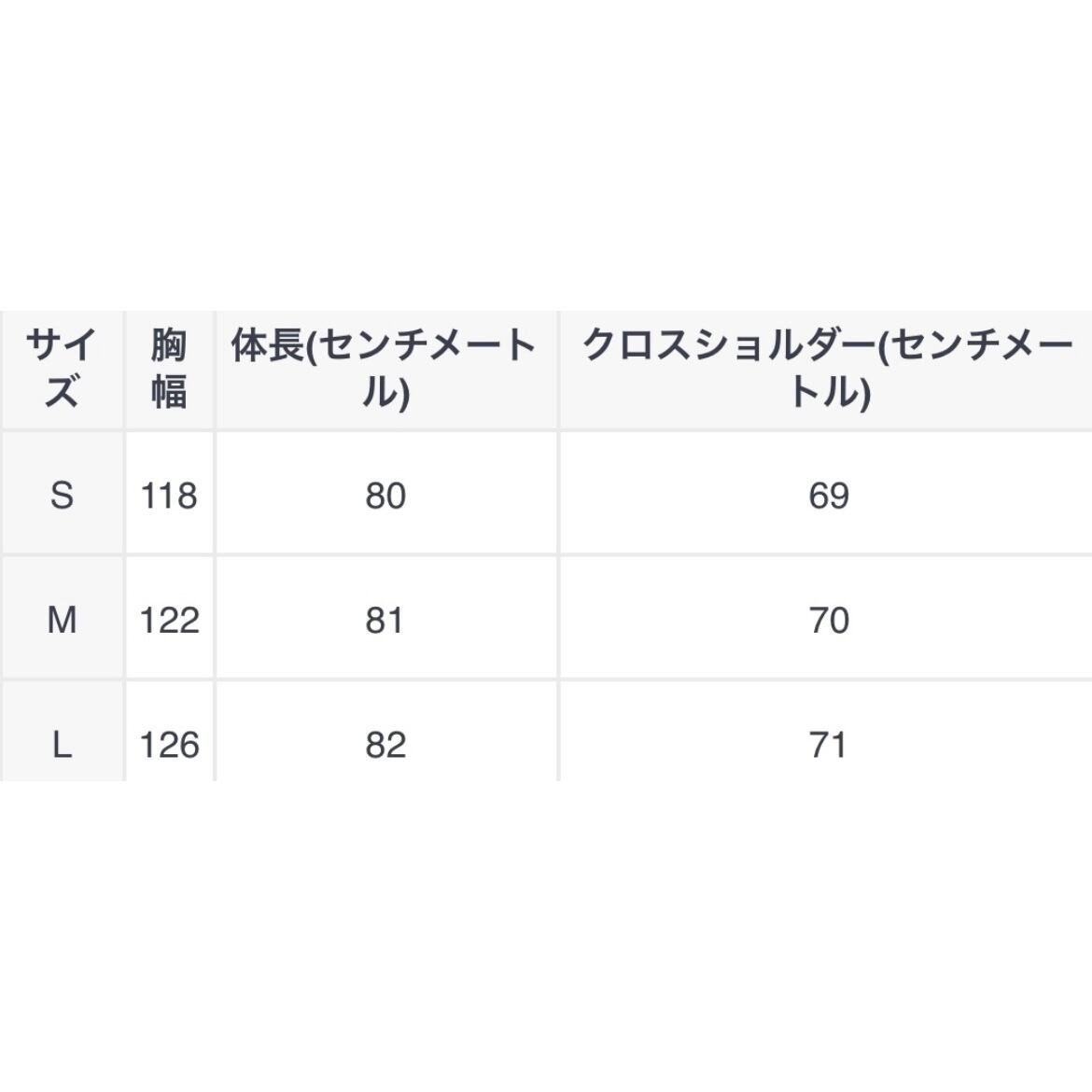Click chest width value 118
Viewport: 1092px width, 1092px height.
coord(169,496)
